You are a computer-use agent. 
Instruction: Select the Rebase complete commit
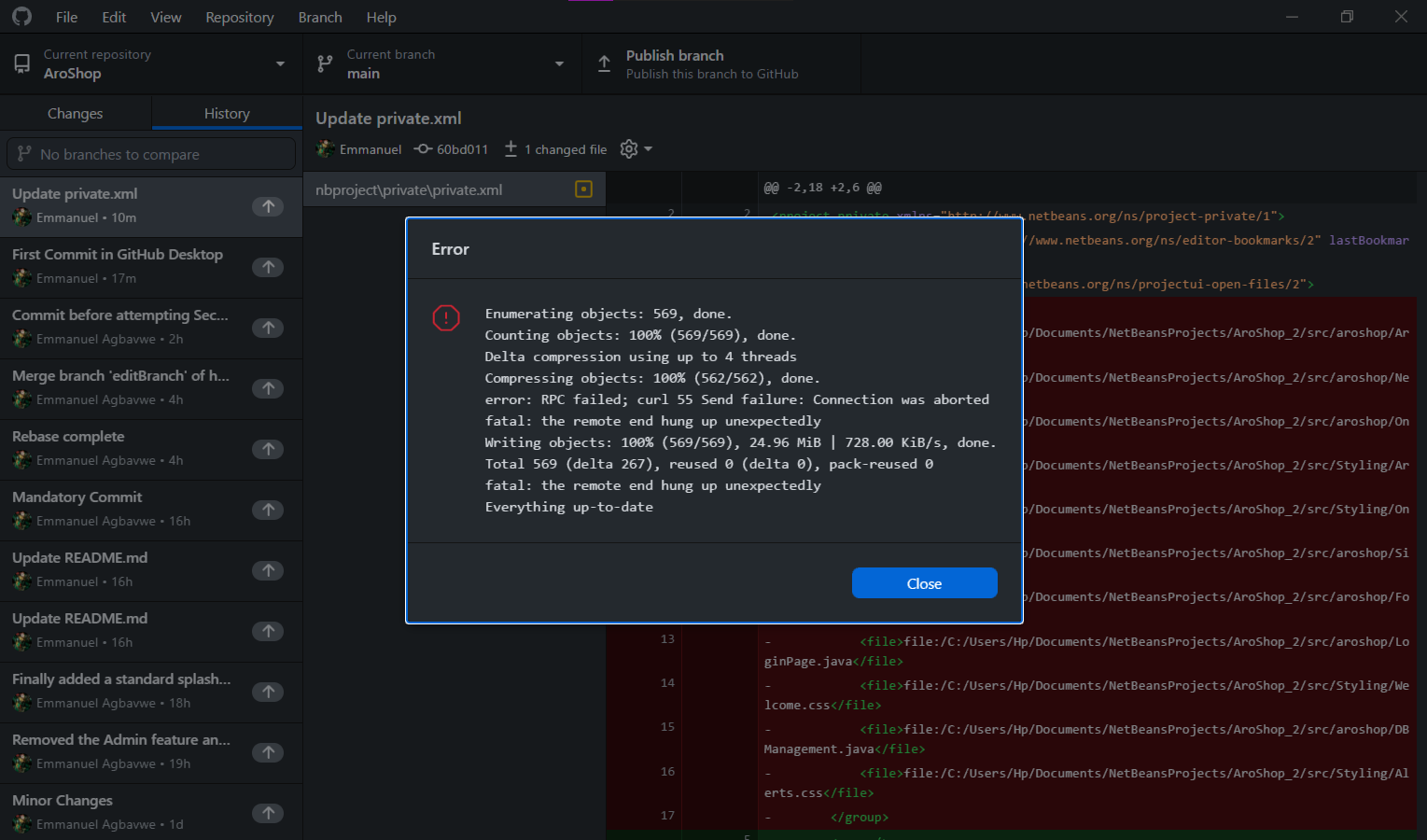(x=151, y=449)
